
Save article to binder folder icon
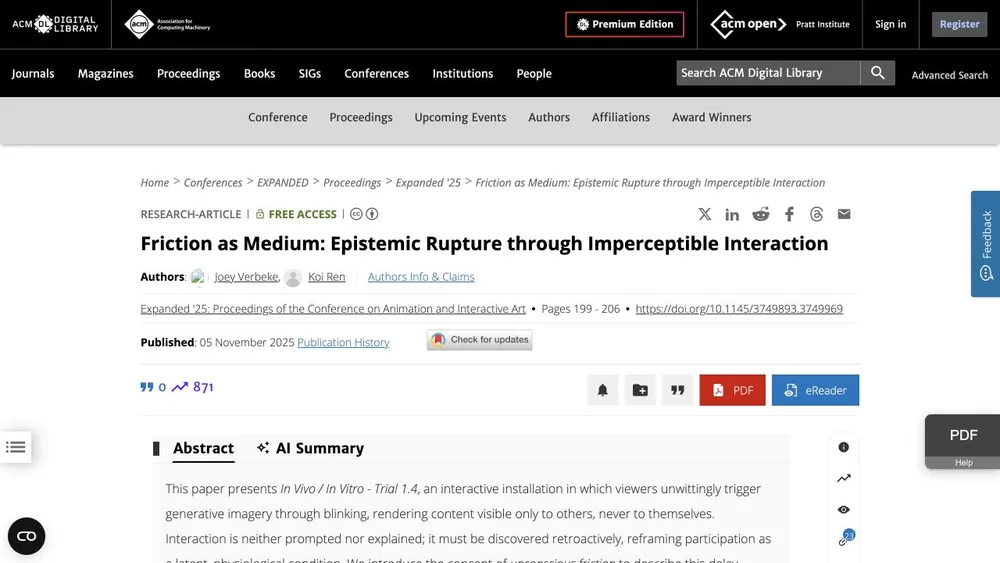[640, 390]
